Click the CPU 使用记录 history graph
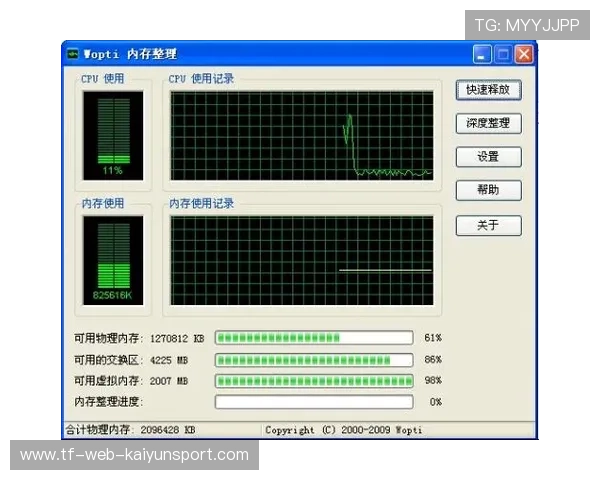This screenshot has height=480, width=600. click(301, 135)
